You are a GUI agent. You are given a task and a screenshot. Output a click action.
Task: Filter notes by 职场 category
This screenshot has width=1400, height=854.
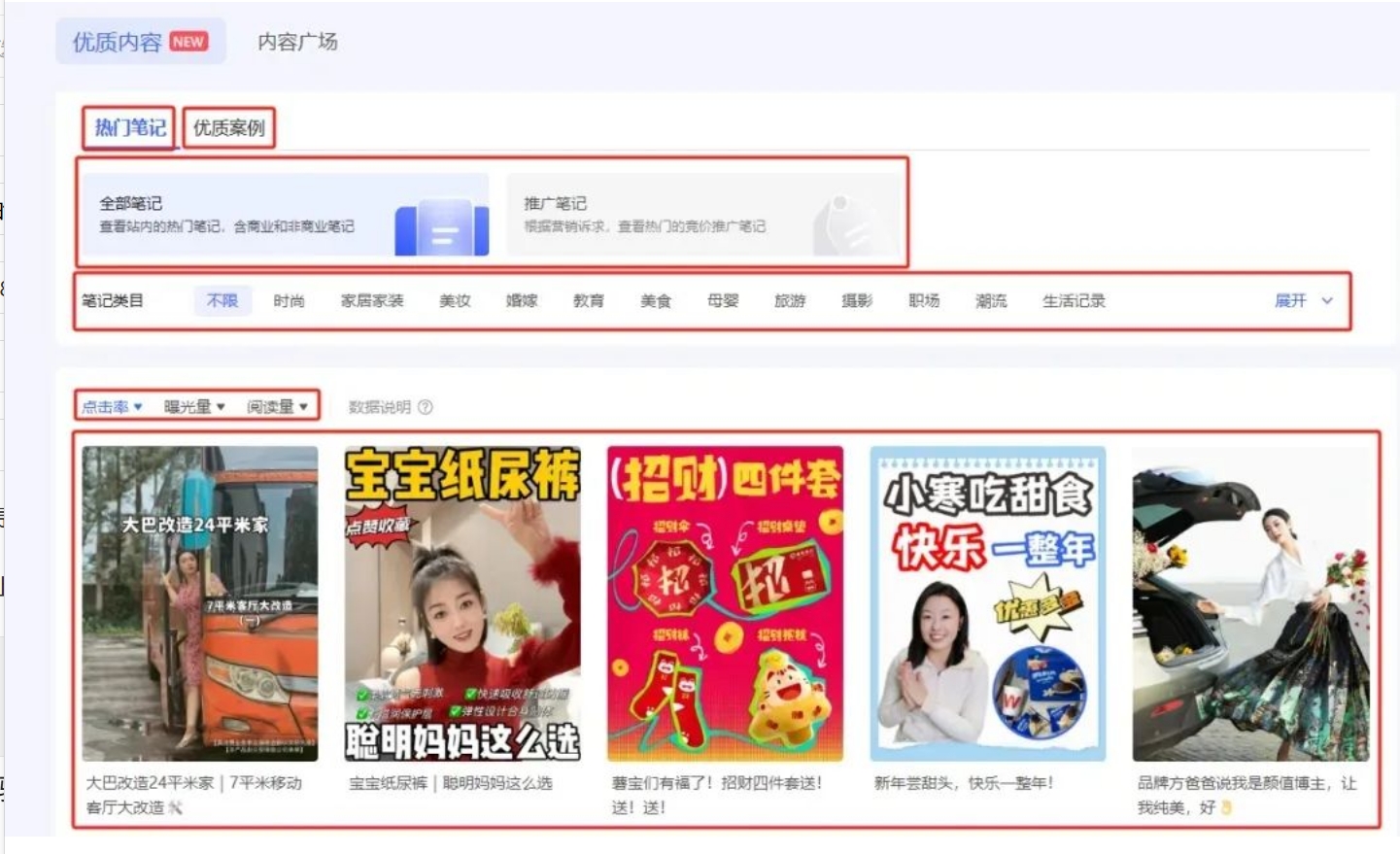click(924, 301)
